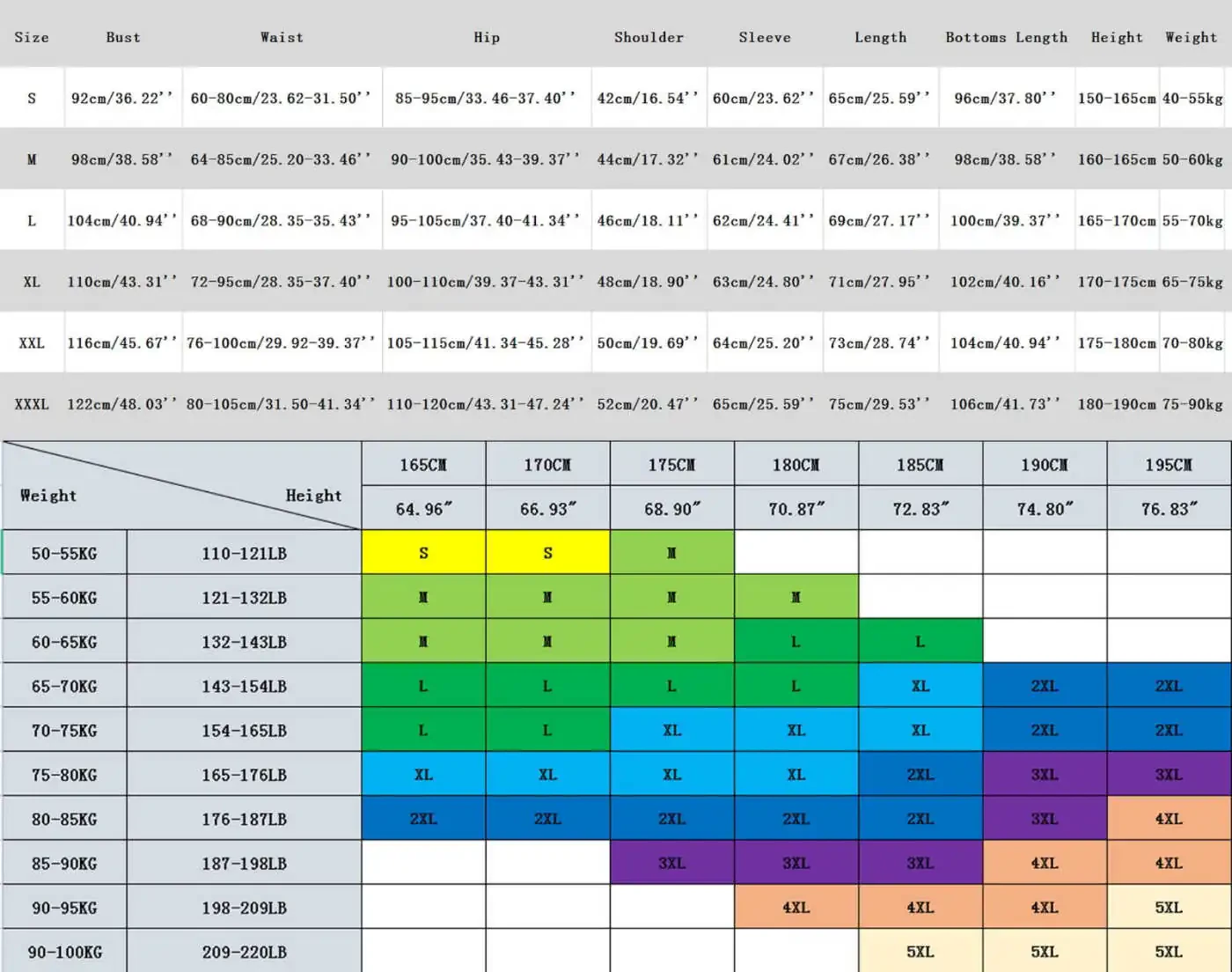Select the Shoulder column header
The width and height of the screenshot is (1232, 972).
point(649,37)
